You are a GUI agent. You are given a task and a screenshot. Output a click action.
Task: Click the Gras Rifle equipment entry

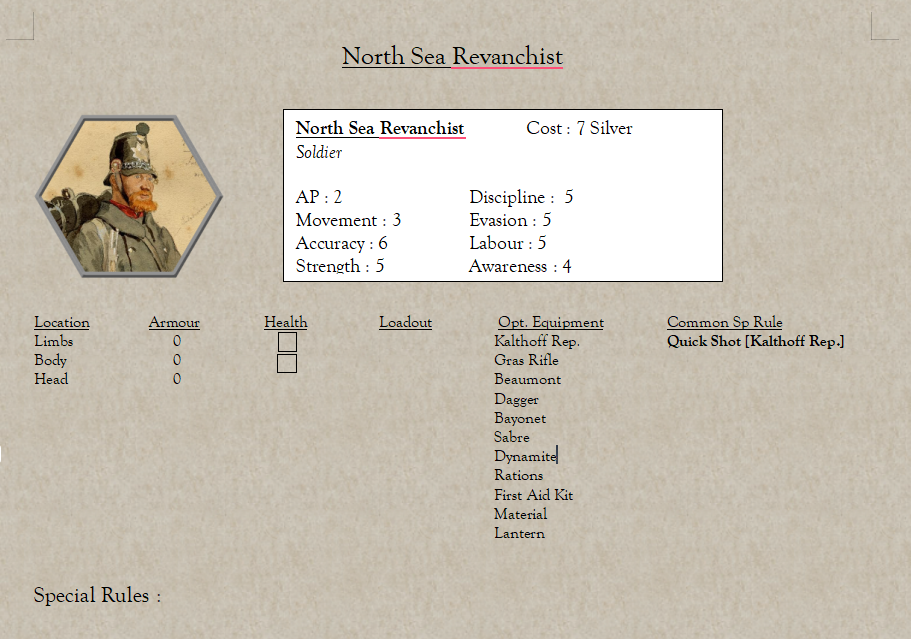(526, 360)
